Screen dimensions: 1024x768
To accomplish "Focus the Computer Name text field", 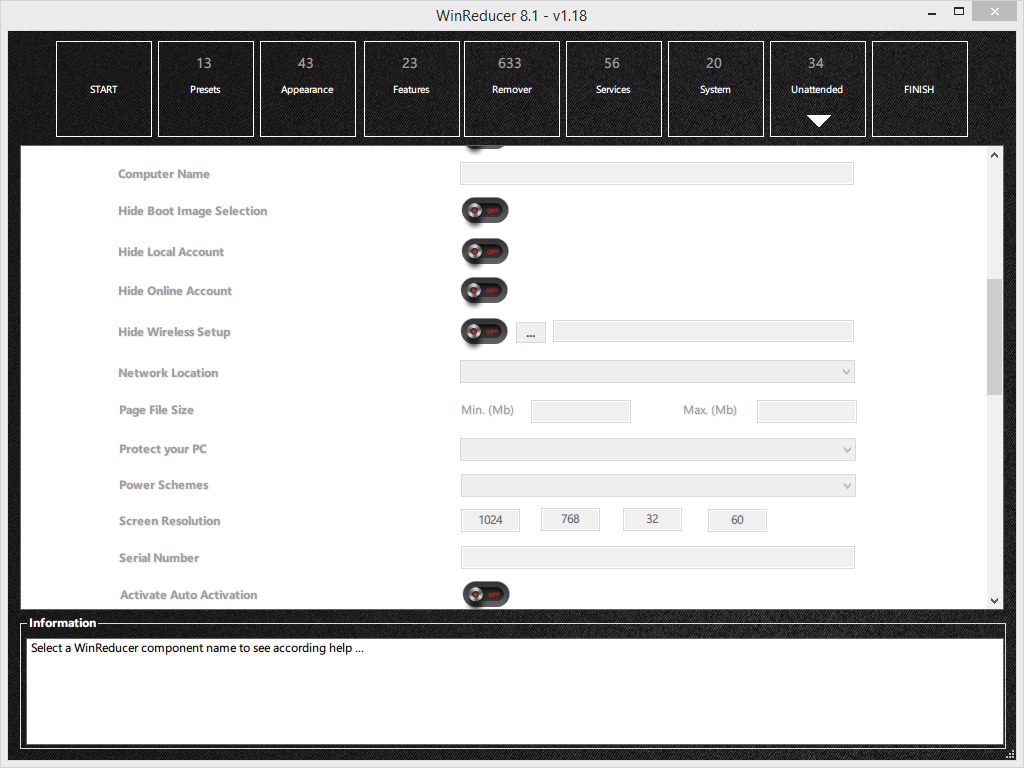I will coord(657,174).
